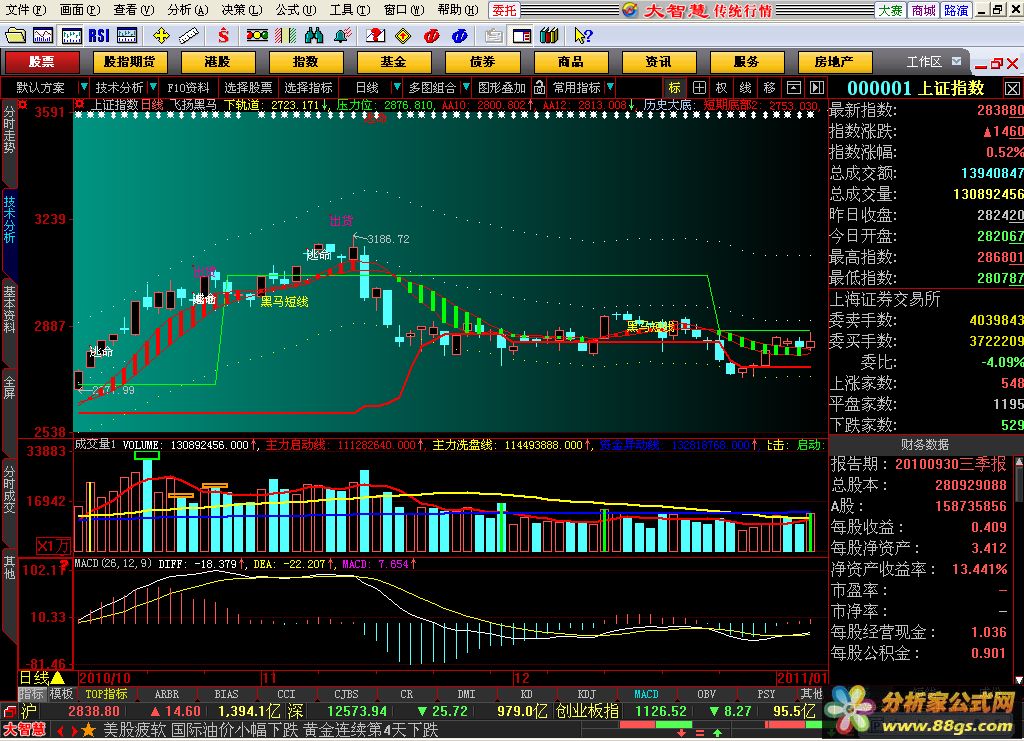
Task: Click the 日线 yellow triangle at chart bottom
Action: tap(58, 678)
